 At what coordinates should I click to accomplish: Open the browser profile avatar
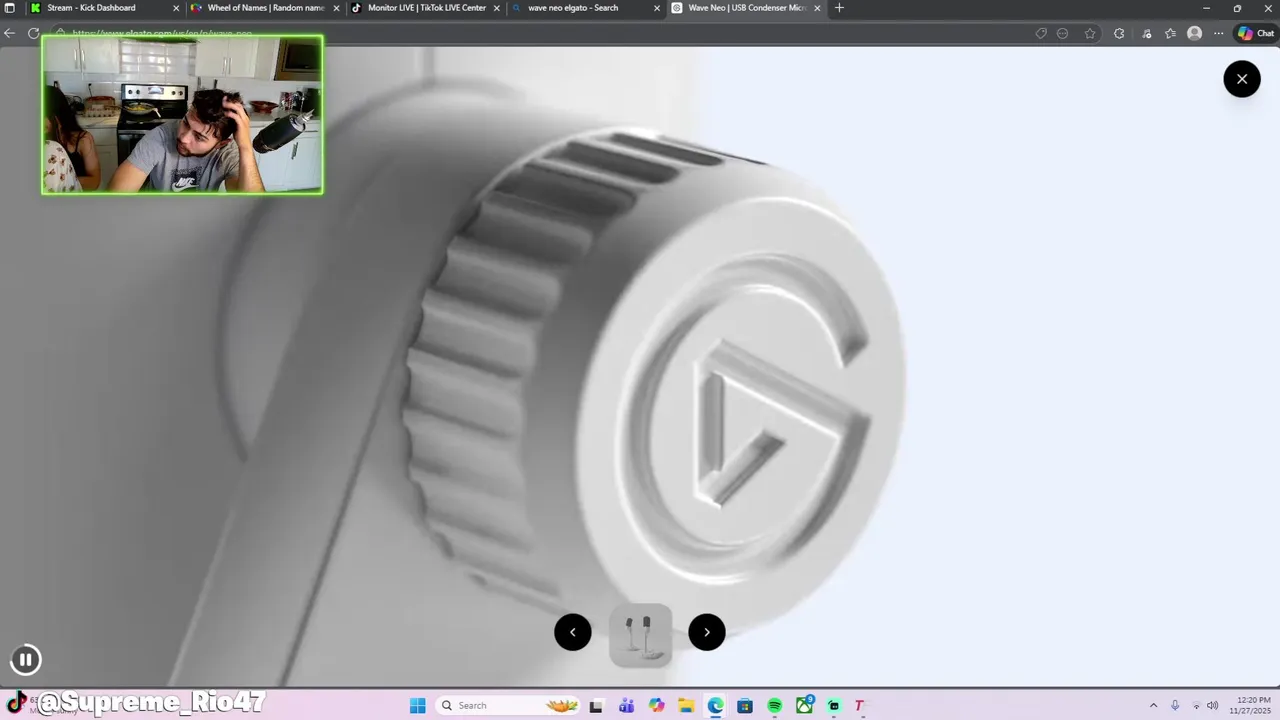tap(1194, 33)
